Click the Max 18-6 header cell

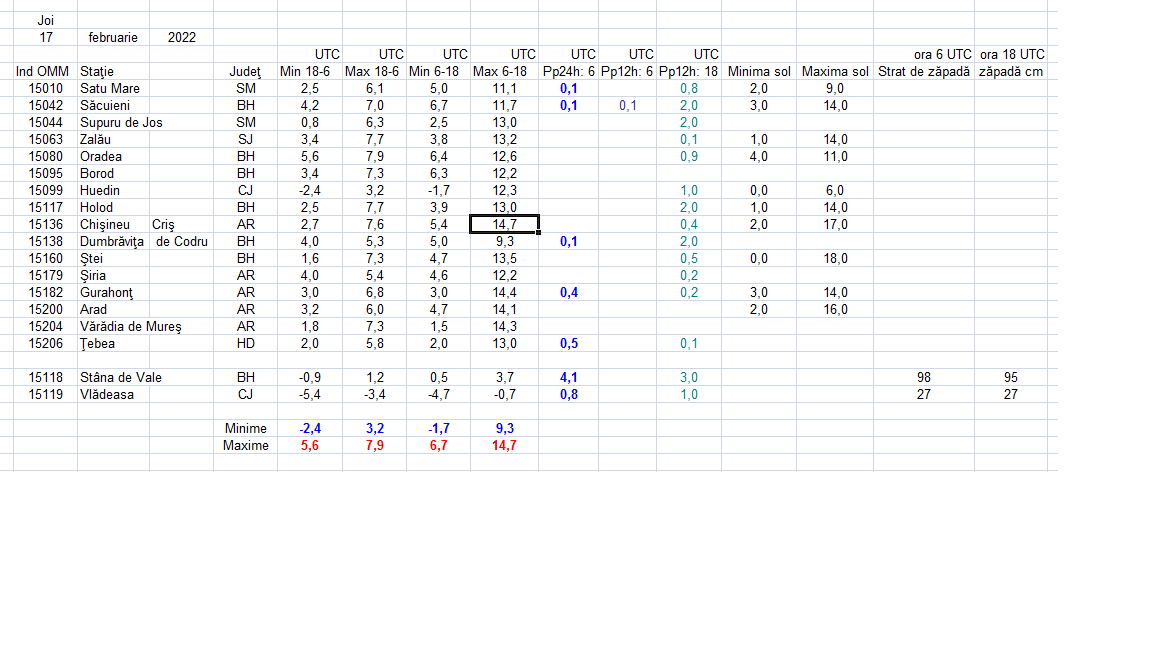point(372,71)
